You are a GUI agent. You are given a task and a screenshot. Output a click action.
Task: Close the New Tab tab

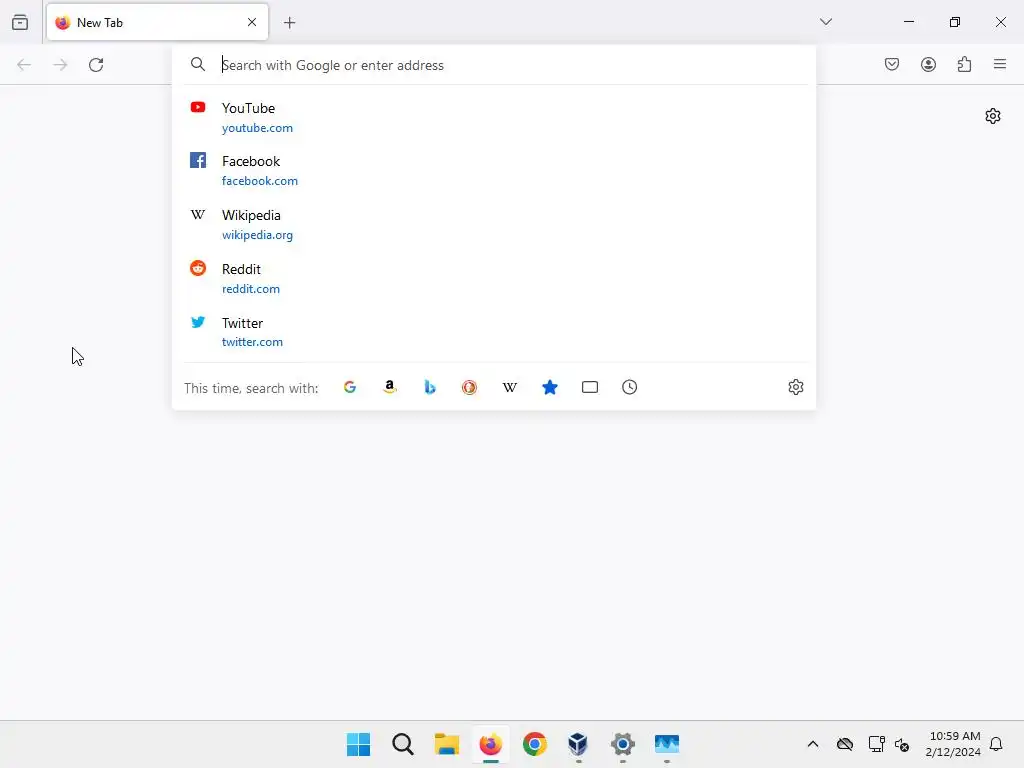pos(251,22)
